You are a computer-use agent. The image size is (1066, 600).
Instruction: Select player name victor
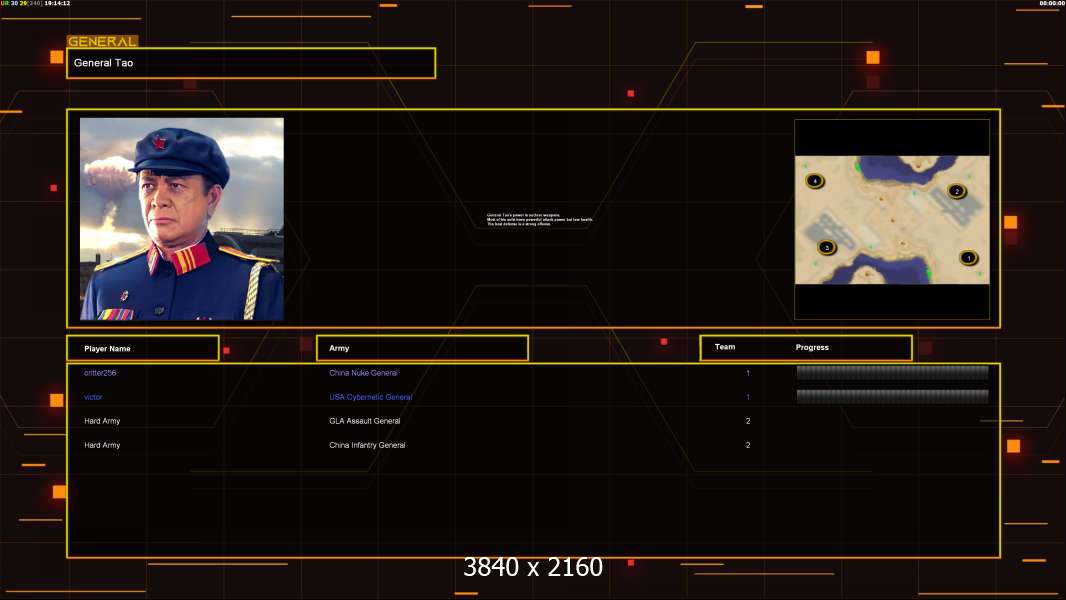pos(93,397)
